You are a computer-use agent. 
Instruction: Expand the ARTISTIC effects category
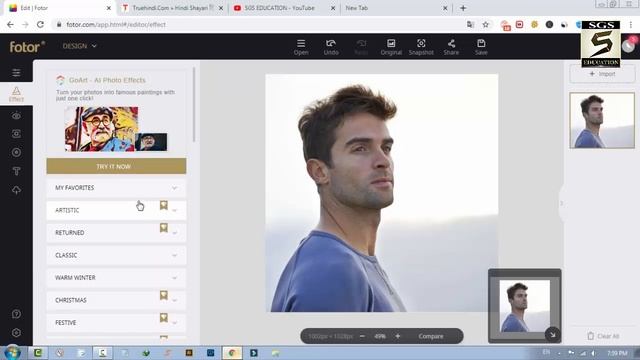click(116, 210)
